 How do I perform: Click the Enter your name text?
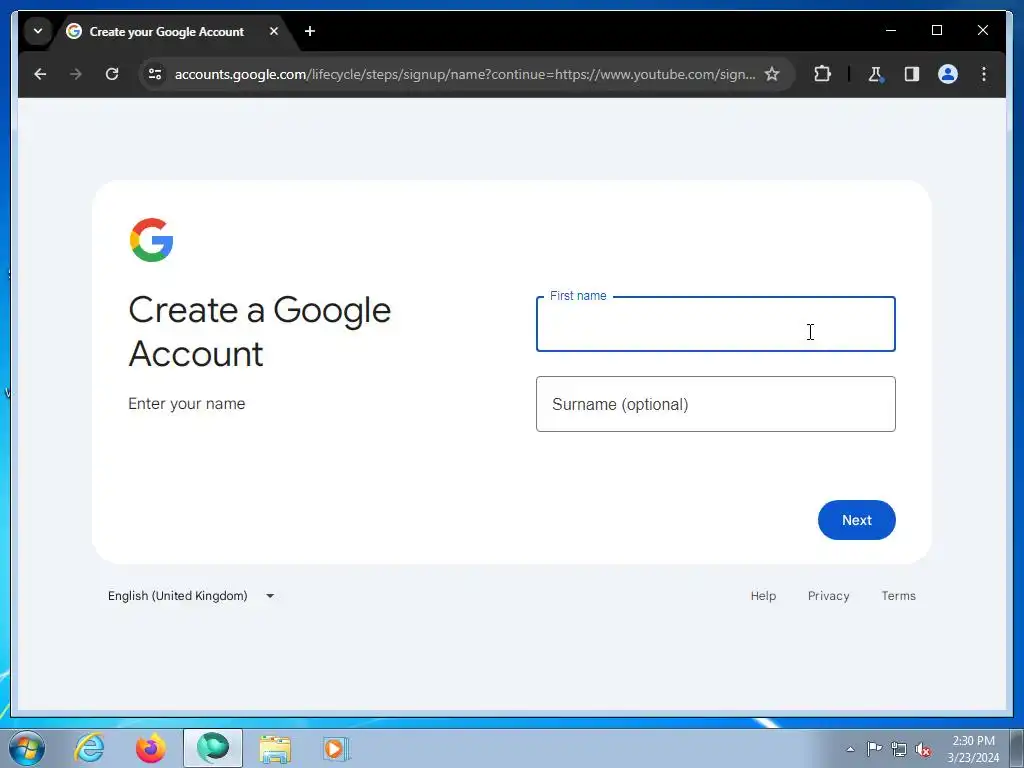187,404
